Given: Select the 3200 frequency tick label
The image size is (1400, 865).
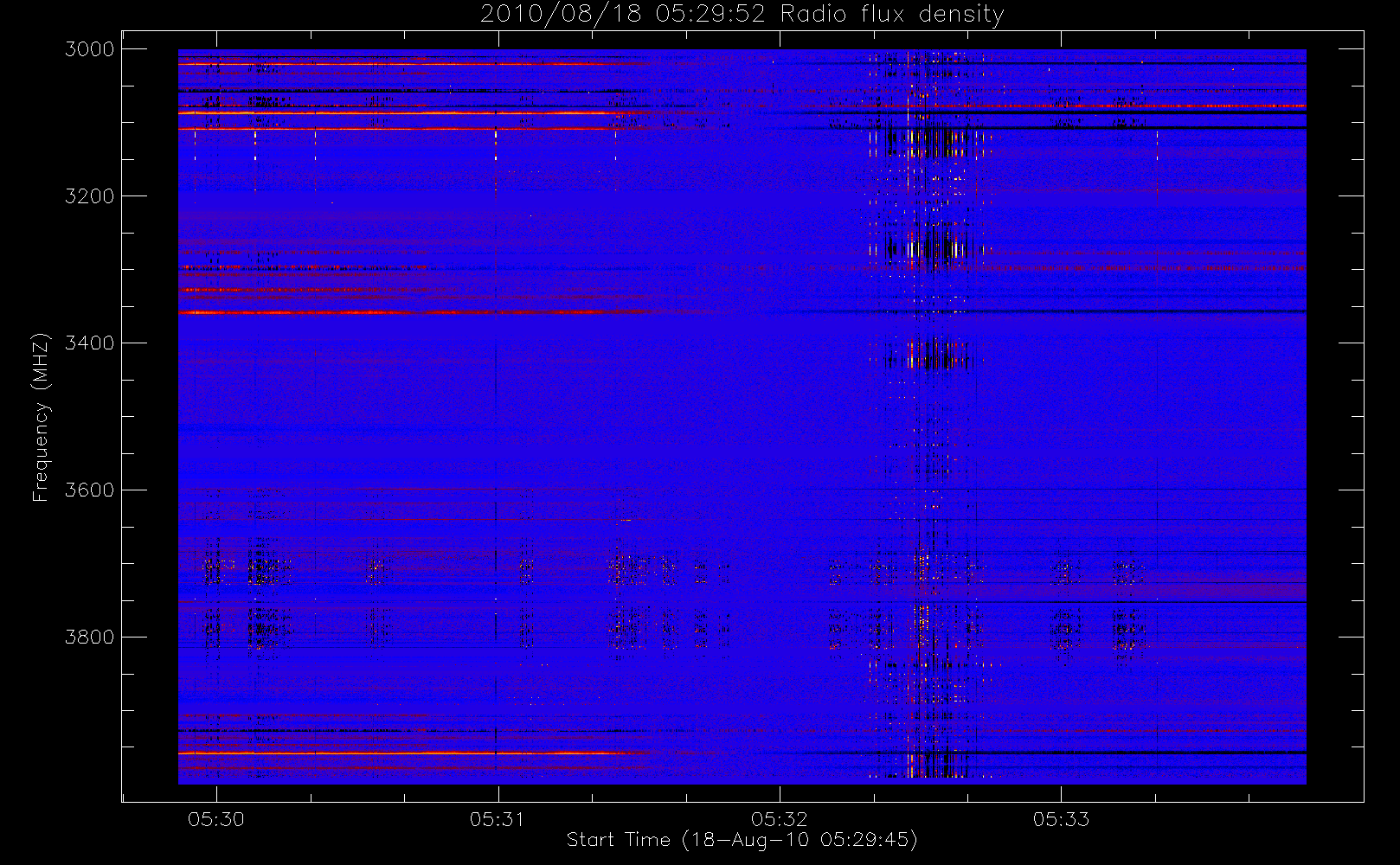Looking at the screenshot, I should 90,196.
